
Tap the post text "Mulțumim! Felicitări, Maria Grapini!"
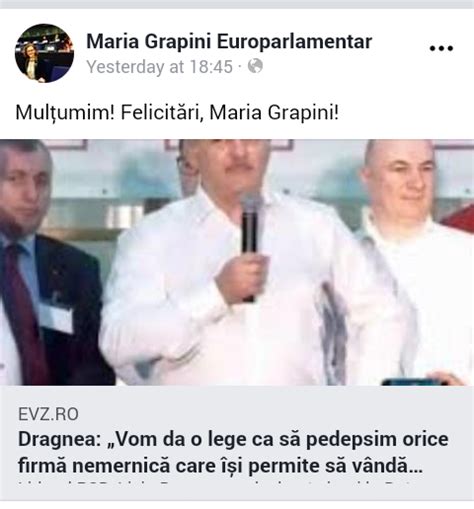click(x=177, y=112)
